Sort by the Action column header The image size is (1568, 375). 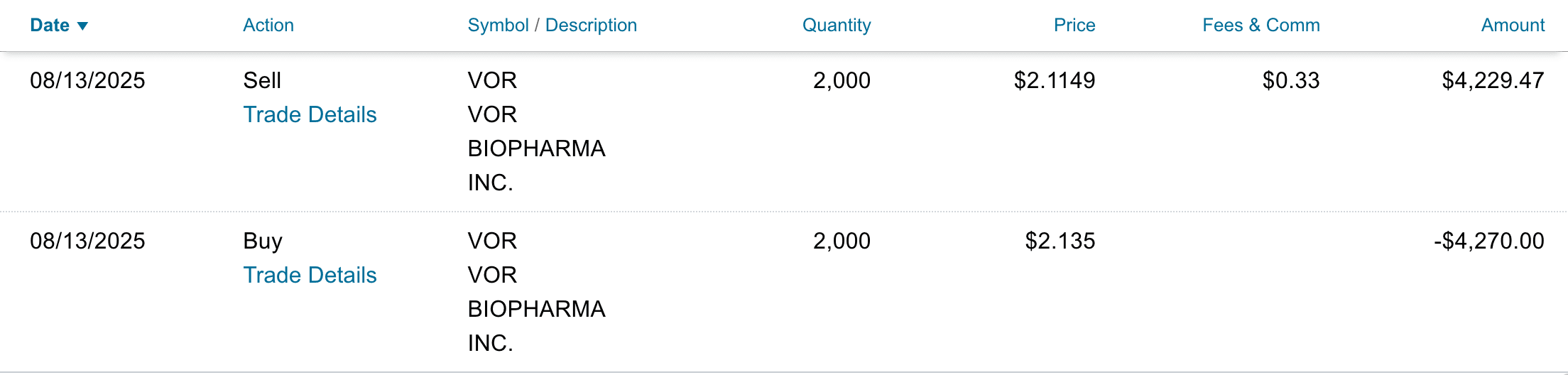(x=268, y=26)
